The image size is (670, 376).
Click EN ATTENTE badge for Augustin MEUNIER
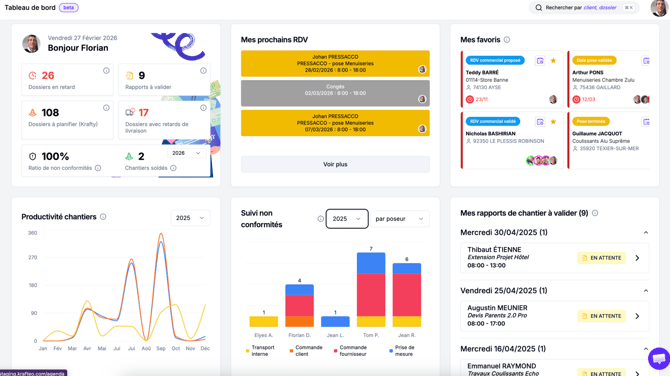[x=602, y=316]
